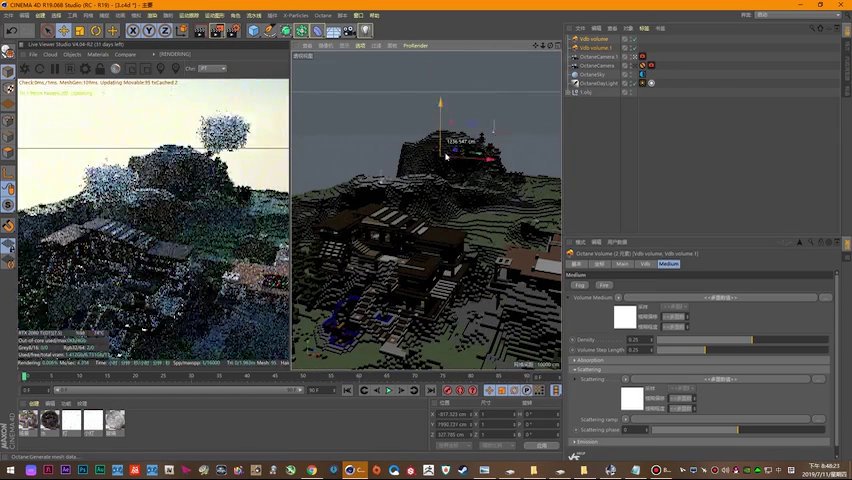Screen dimensions: 852x480
Task: Switch to the Vdb tab
Action: (x=645, y=264)
